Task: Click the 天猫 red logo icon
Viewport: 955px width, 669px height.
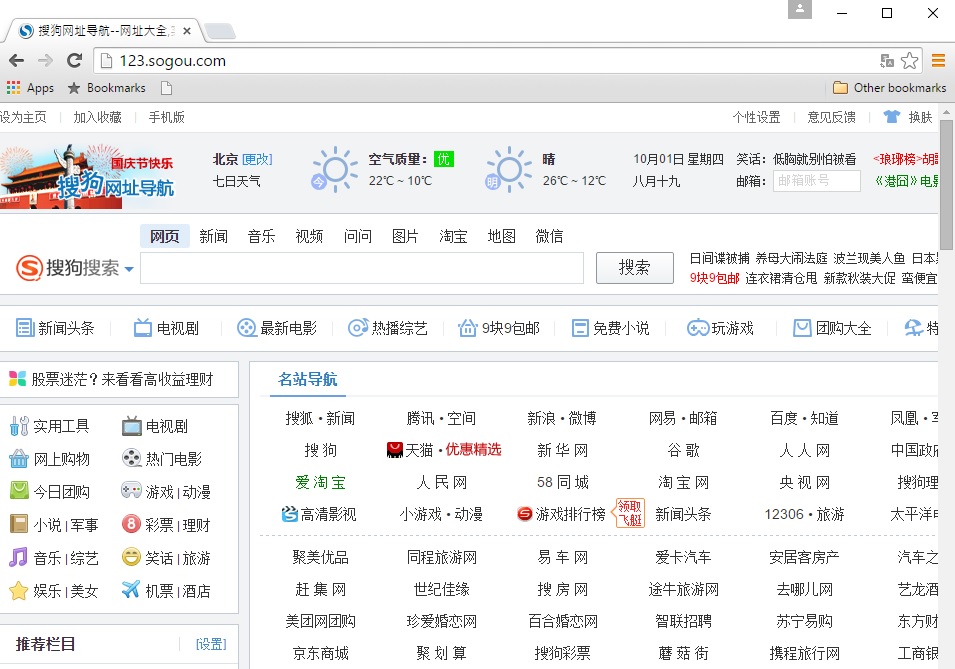Action: coord(395,450)
